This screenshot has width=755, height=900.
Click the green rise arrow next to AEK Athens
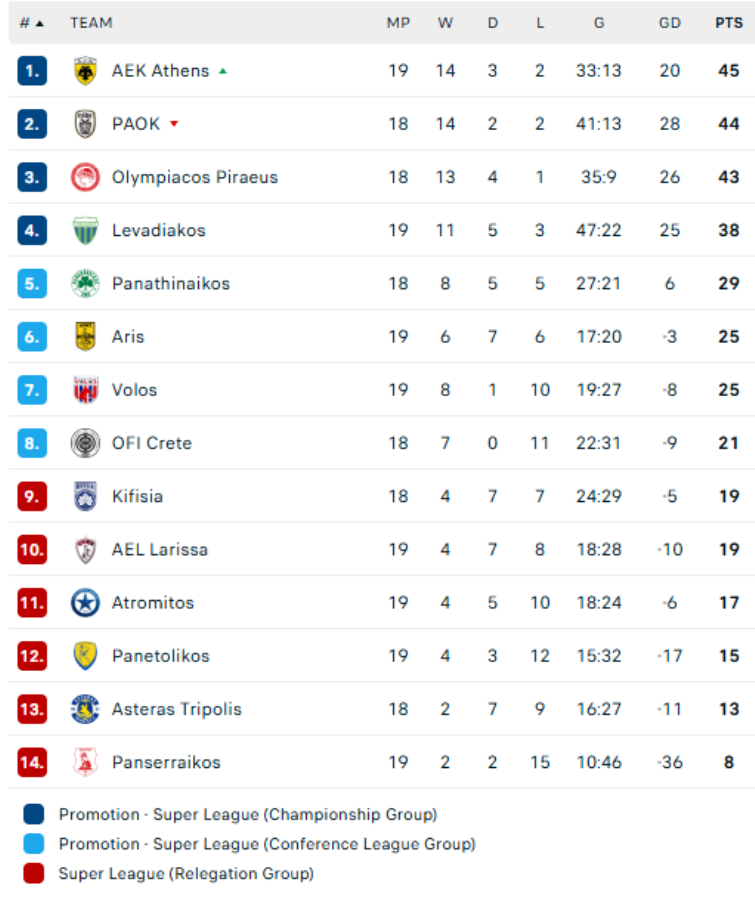(x=221, y=70)
